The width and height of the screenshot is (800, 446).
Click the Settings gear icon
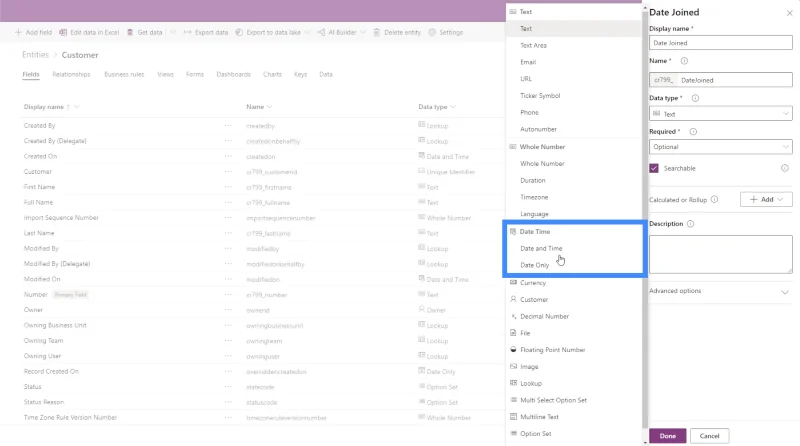coord(432,32)
